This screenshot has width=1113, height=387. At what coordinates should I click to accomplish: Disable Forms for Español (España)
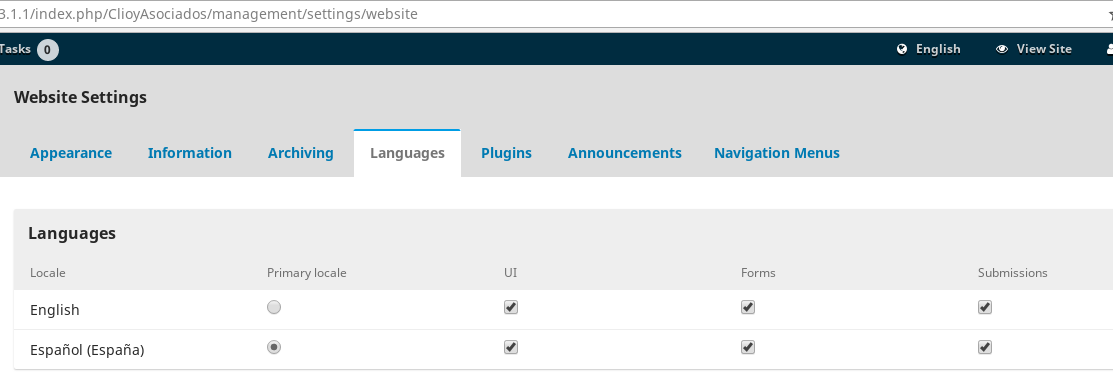coord(748,347)
